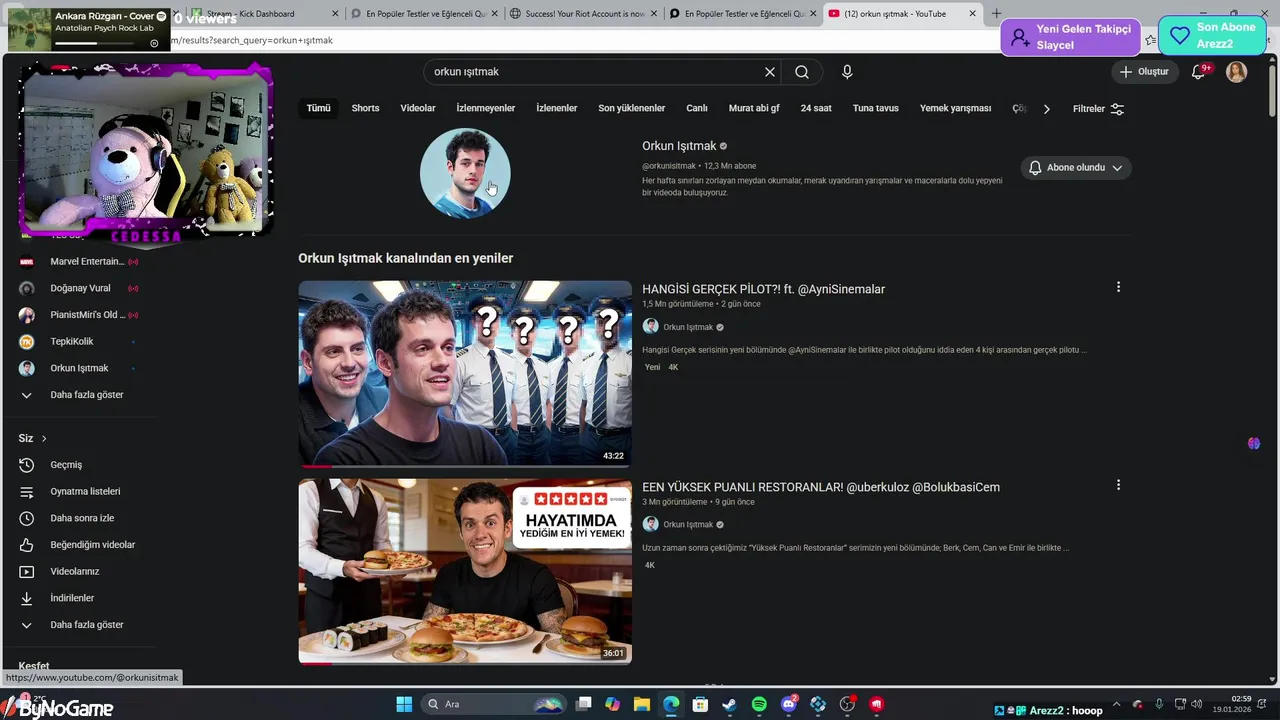The height and width of the screenshot is (720, 1280).
Task: Open more options for HANGİSİ GERÇEK PİLOT video
Action: (1118, 287)
